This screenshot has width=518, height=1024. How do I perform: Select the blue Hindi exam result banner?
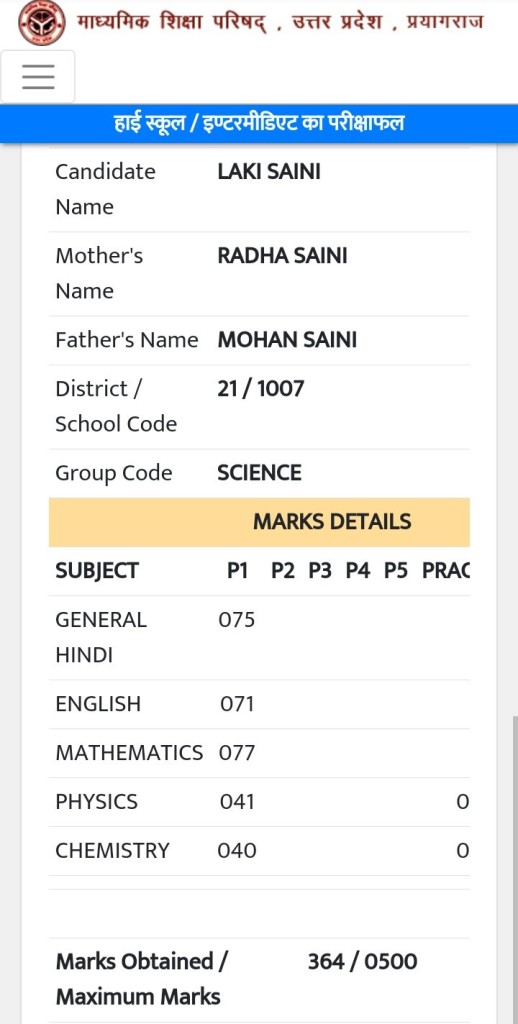(x=259, y=123)
